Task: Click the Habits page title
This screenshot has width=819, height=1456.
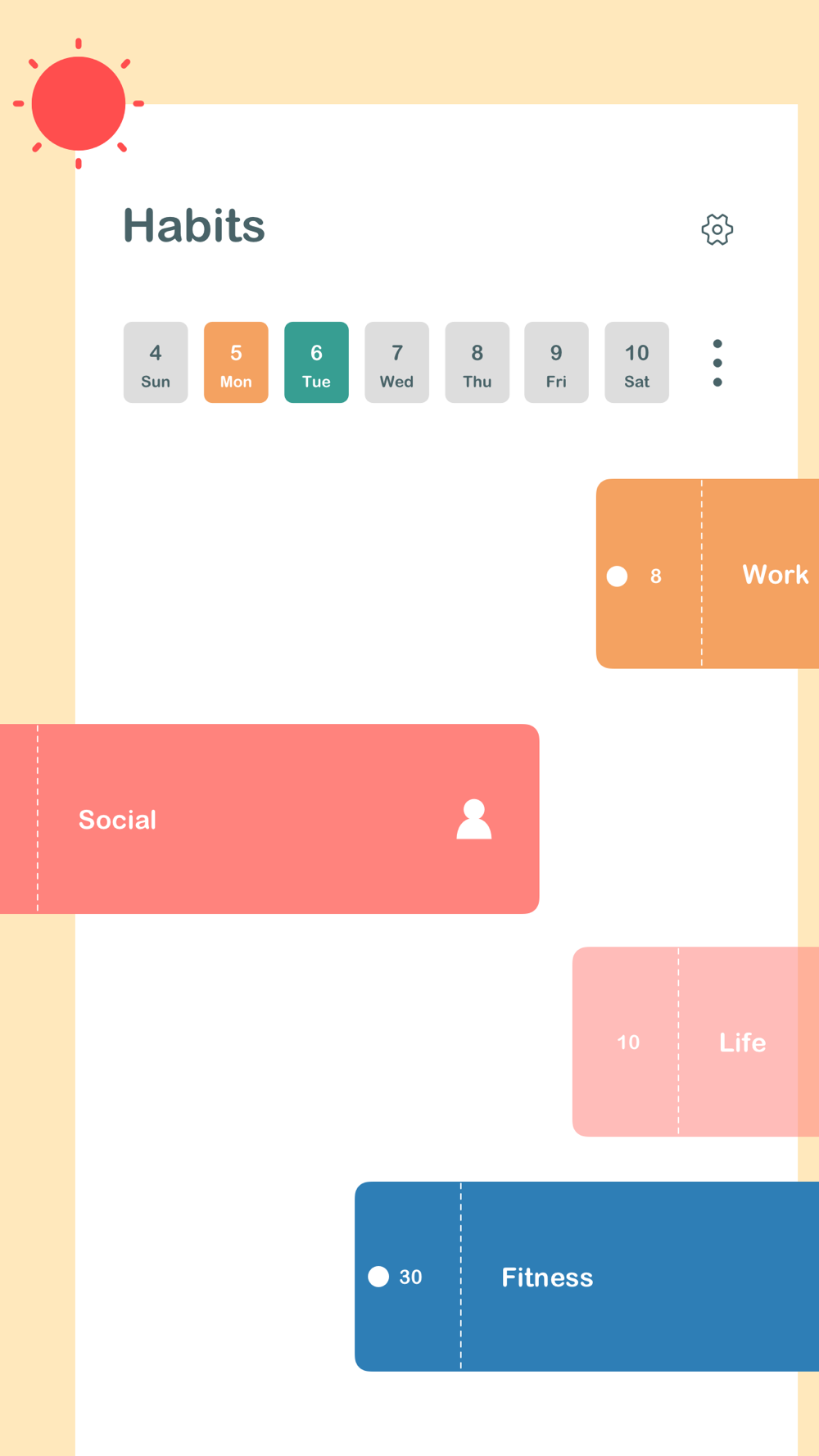Action: pos(194,225)
